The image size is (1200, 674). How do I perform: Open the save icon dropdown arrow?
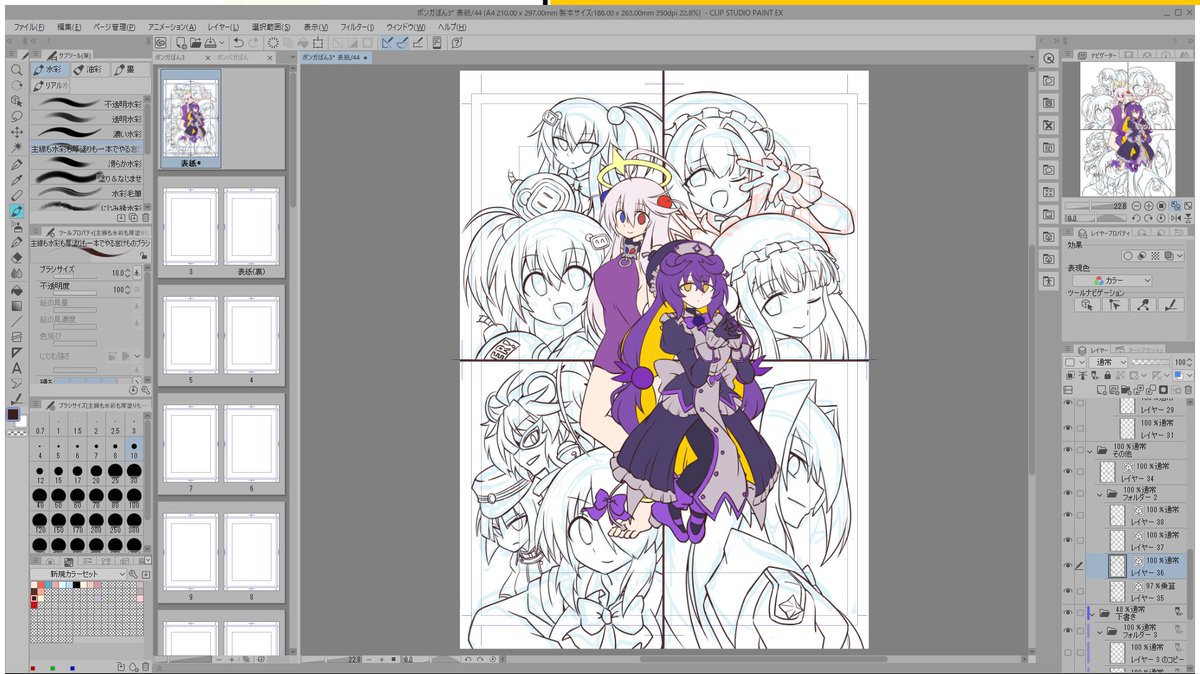(222, 43)
